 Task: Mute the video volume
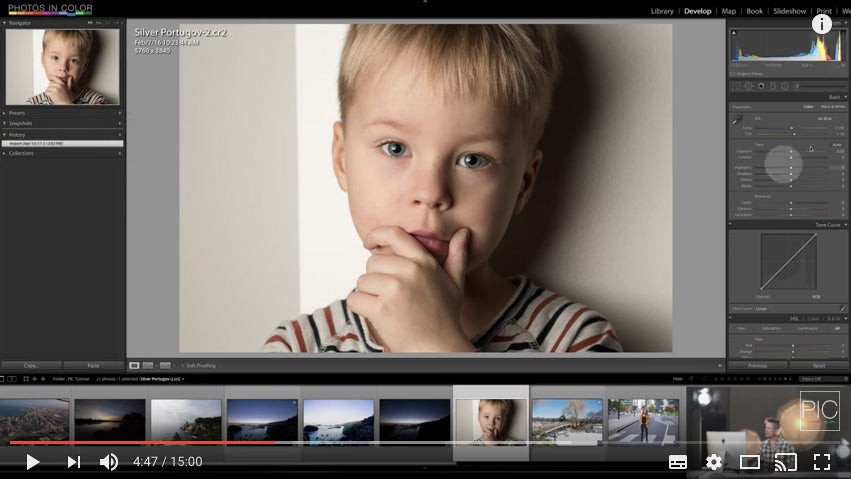click(x=108, y=462)
